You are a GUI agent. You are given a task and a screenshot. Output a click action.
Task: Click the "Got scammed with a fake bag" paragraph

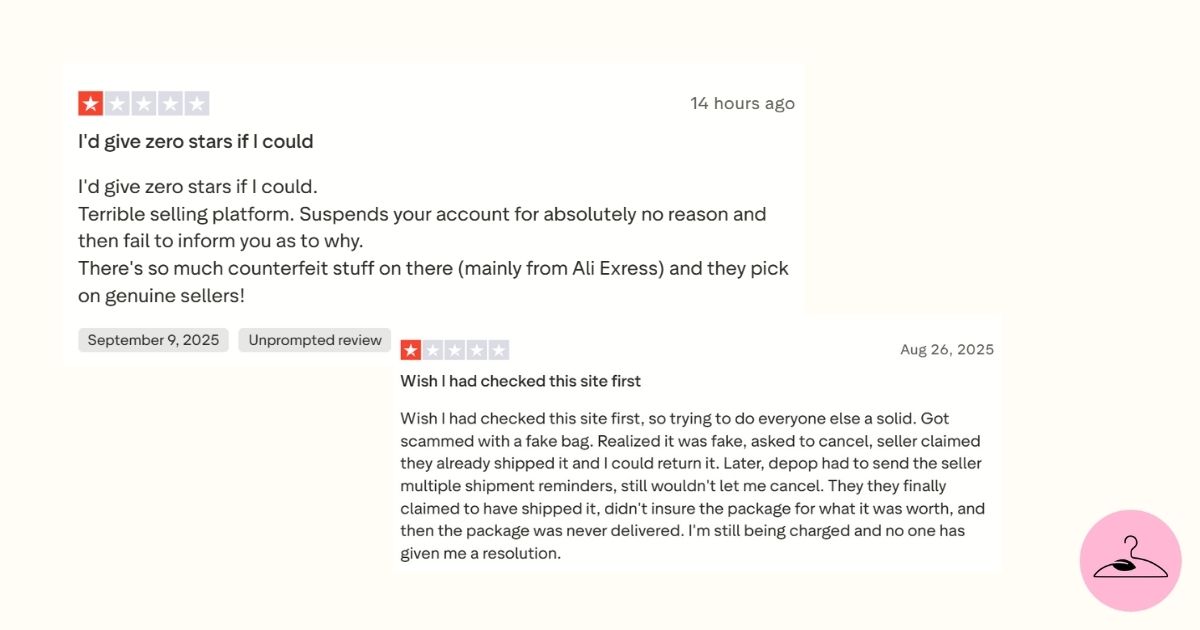click(x=690, y=485)
